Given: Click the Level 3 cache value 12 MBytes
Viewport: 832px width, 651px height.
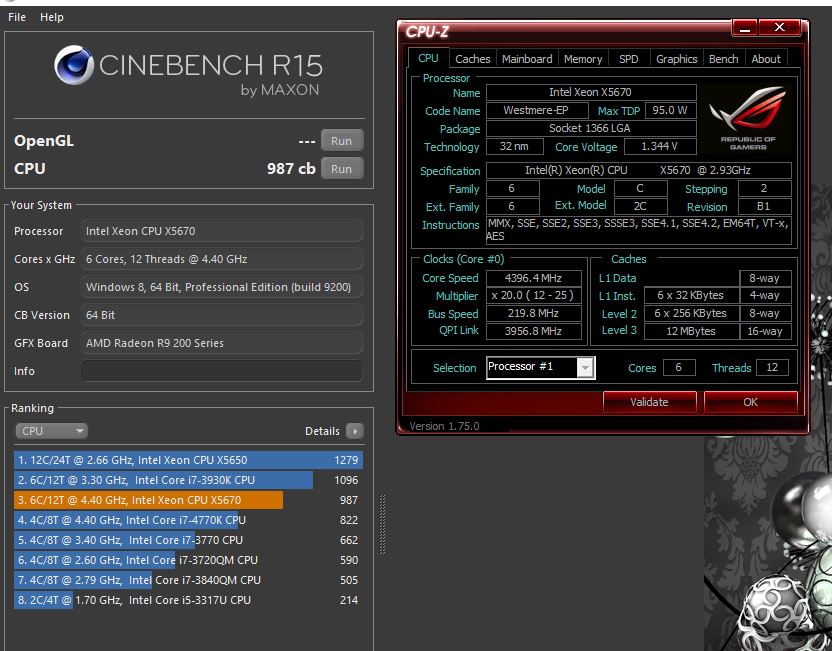Looking at the screenshot, I should [x=691, y=331].
